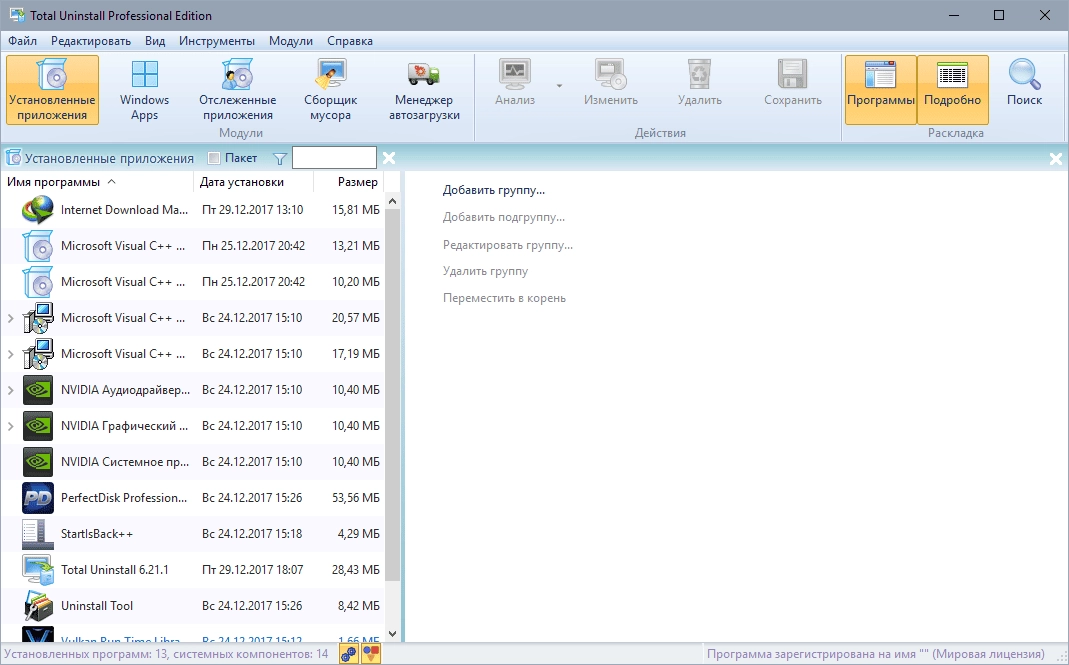
Task: Select Total Uninstall 6.21.1 icon
Action: pyautogui.click(x=37, y=570)
